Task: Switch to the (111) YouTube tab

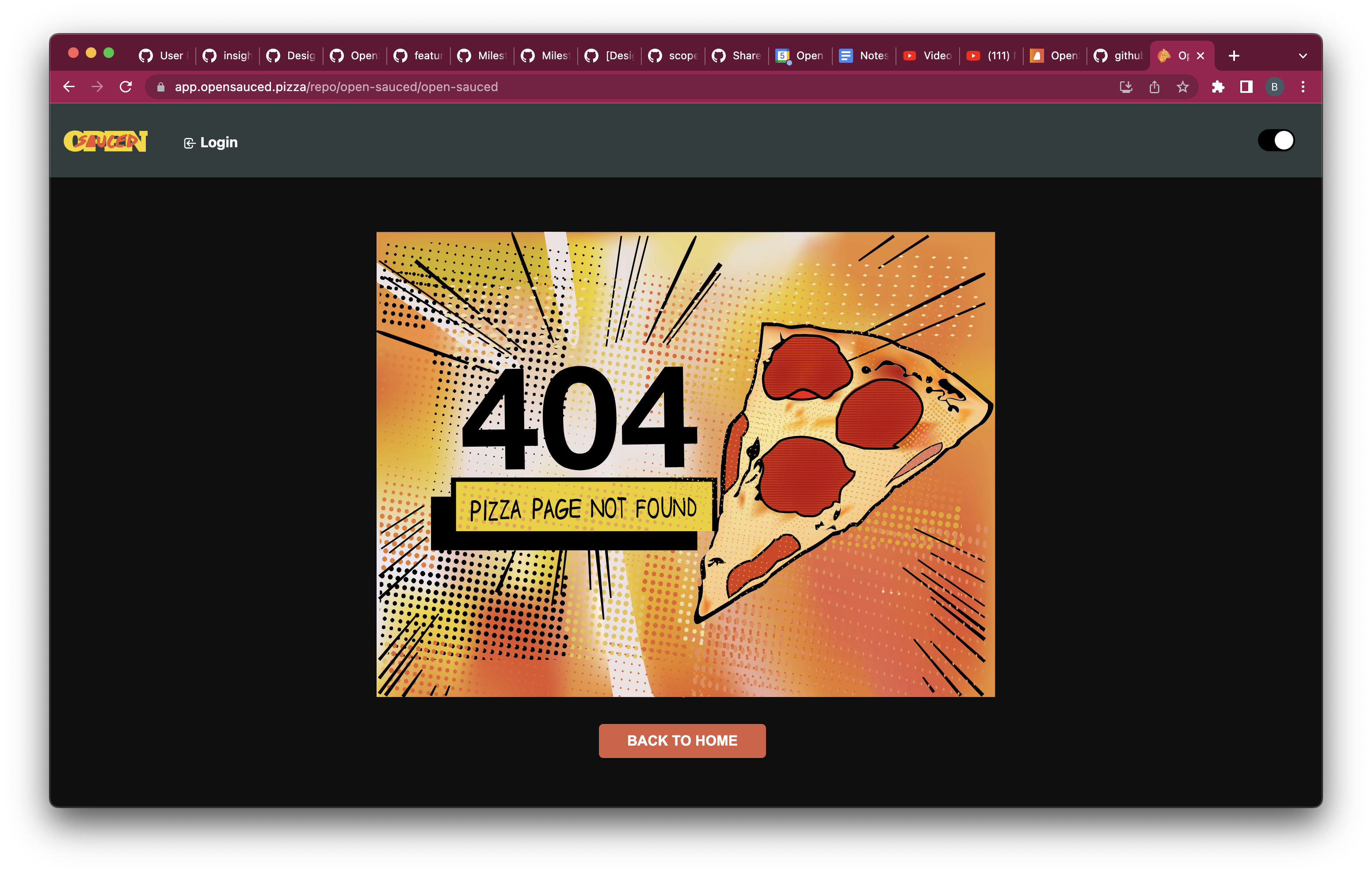Action: point(991,55)
